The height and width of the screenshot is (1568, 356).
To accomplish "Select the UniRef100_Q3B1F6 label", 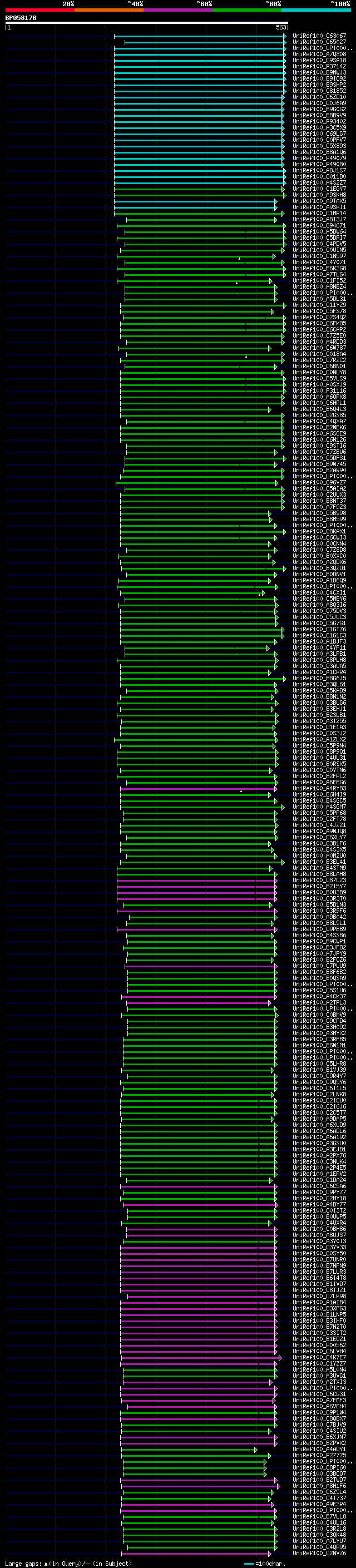I will pos(319,844).
